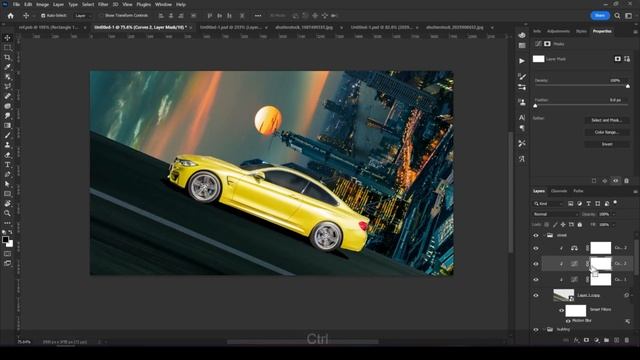Toggle Motion Blur filter visibility
Screen dimensions: 640x360
(x=568, y=321)
